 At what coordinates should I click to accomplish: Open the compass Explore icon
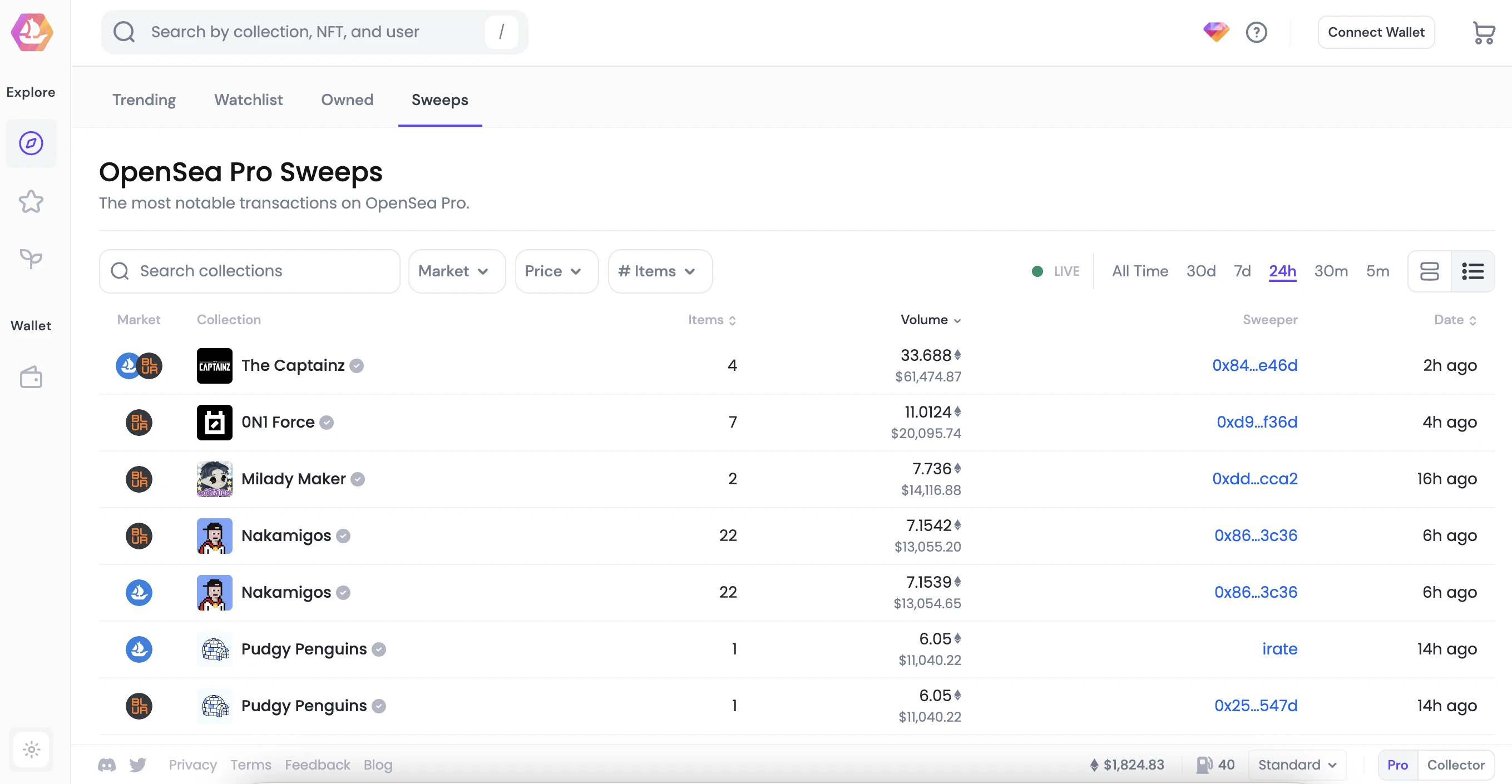click(31, 143)
